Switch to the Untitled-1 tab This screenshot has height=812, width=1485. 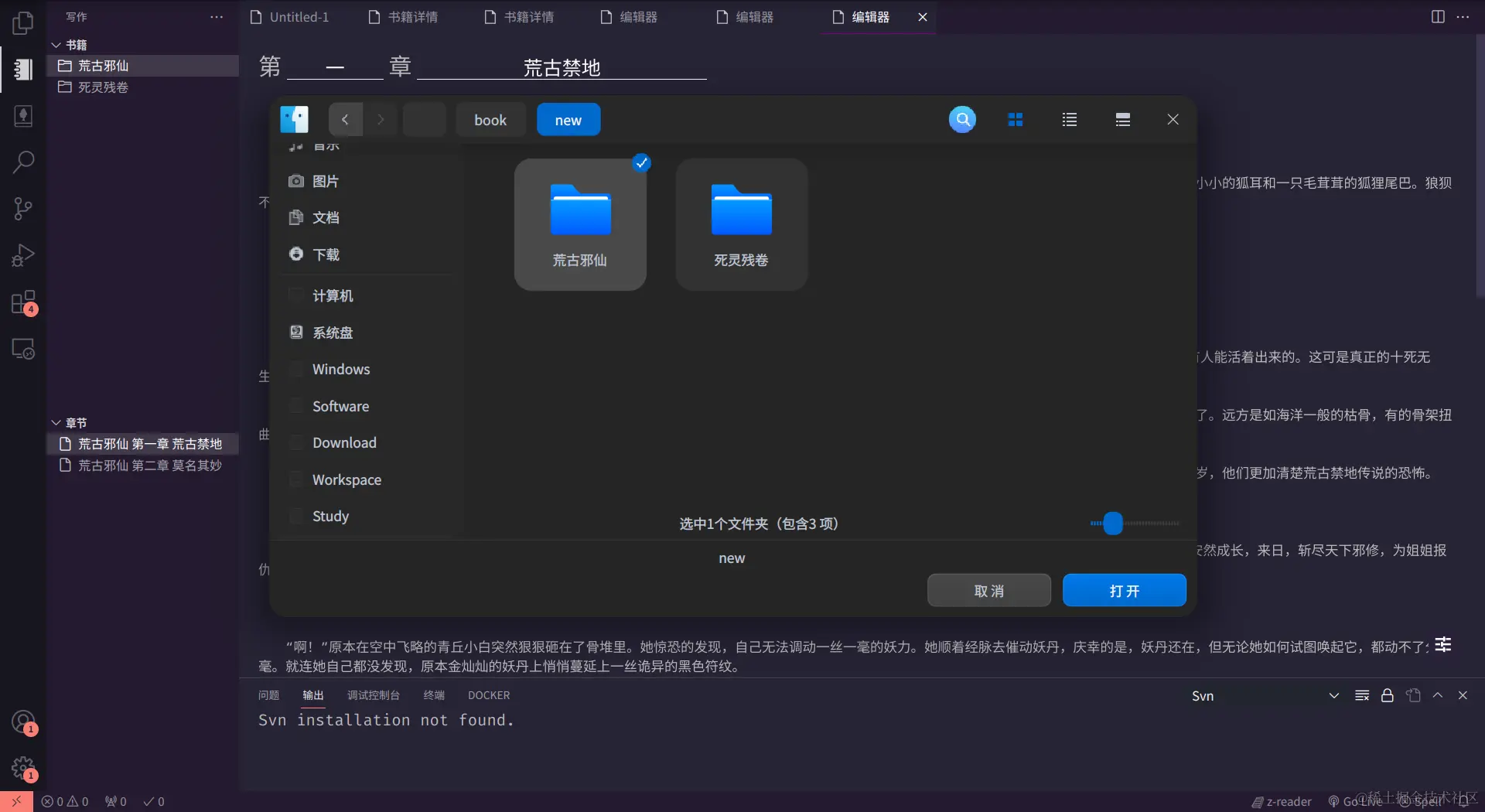point(299,16)
